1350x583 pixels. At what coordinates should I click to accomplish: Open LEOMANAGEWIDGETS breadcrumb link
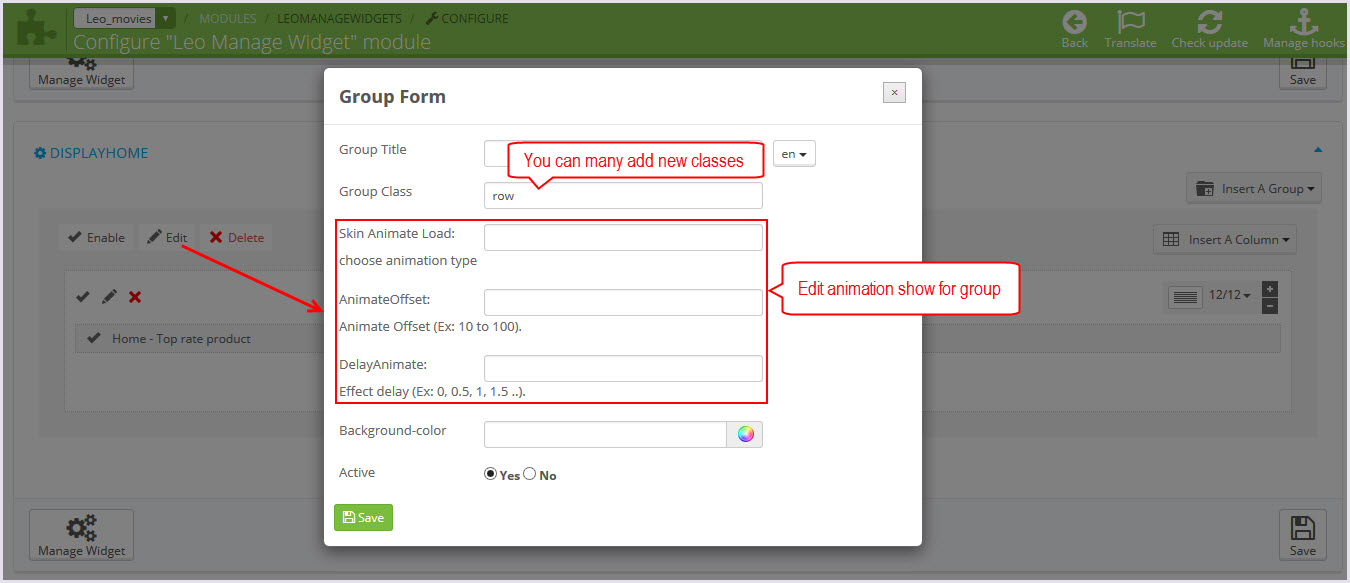(x=339, y=18)
